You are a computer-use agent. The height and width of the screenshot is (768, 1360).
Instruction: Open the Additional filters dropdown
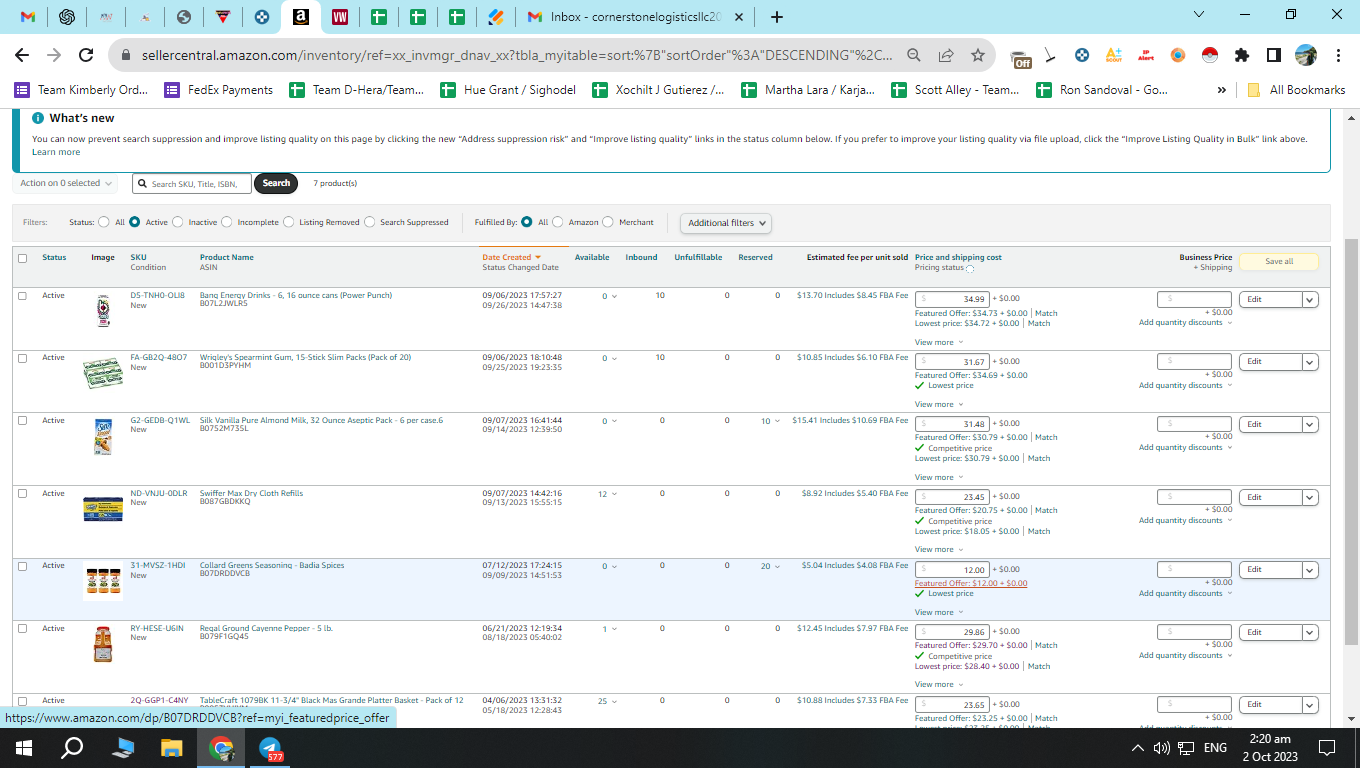pos(726,223)
